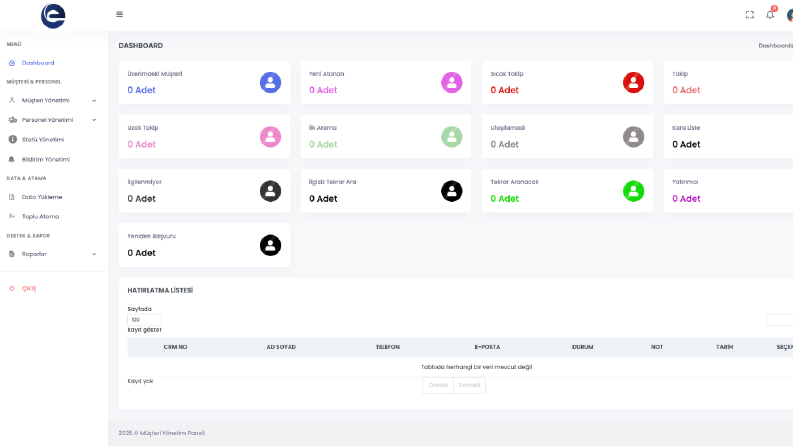Image resolution: width=793 pixels, height=446 pixels.
Task: Click the HATIRLATMA LİSTESİ heading
Action: (x=160, y=290)
